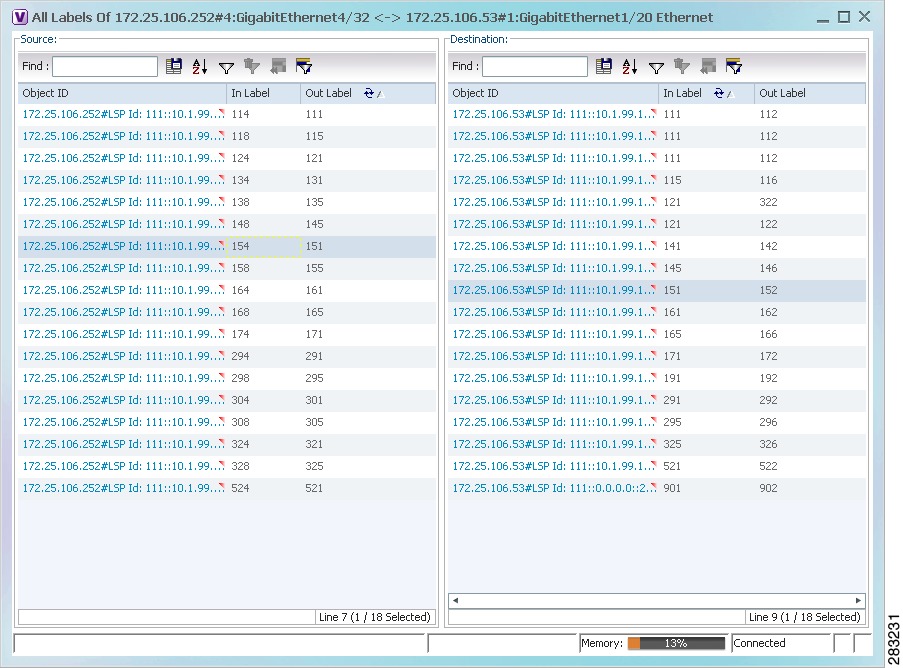Select Destination In Label cell 141

click(706, 246)
